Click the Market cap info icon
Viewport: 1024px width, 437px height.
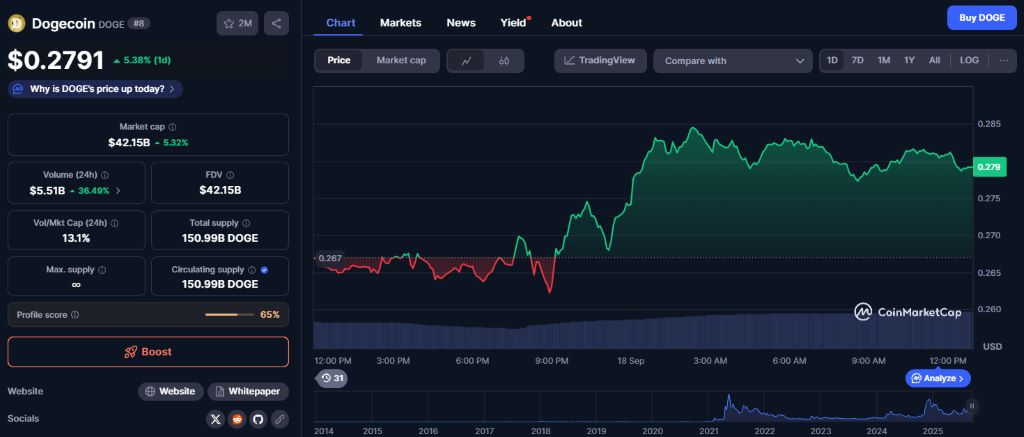[x=172, y=127]
